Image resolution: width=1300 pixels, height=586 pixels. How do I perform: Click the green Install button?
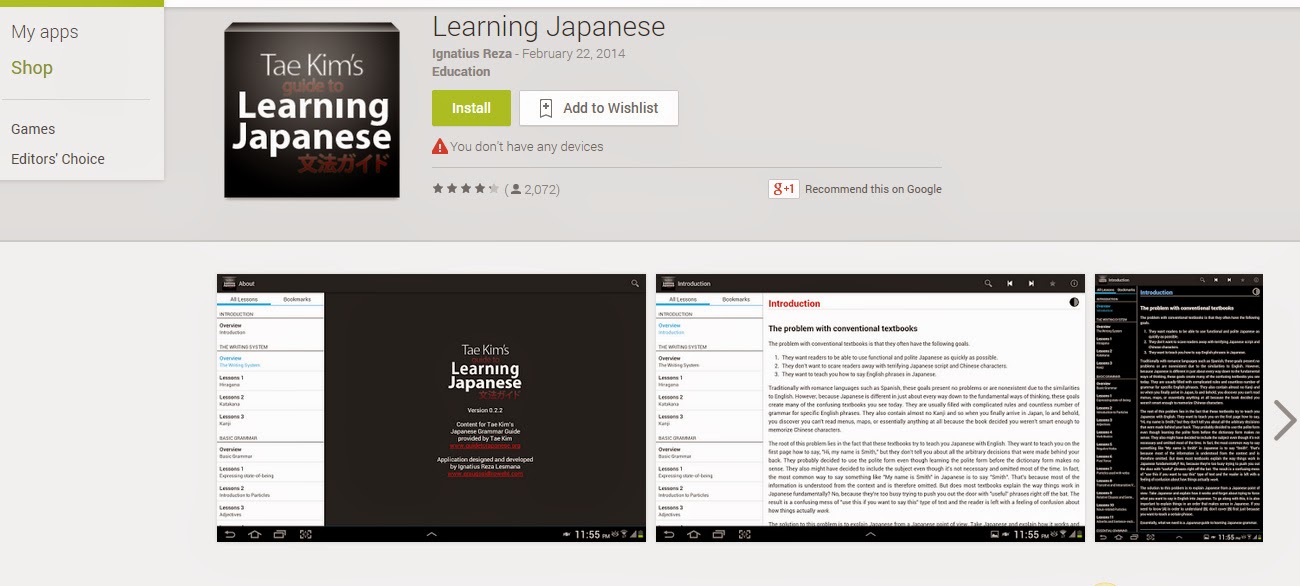point(471,108)
